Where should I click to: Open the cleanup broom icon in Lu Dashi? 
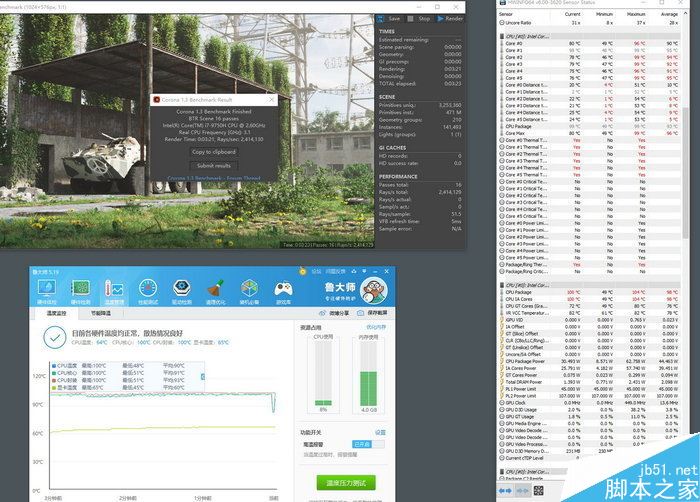click(216, 289)
